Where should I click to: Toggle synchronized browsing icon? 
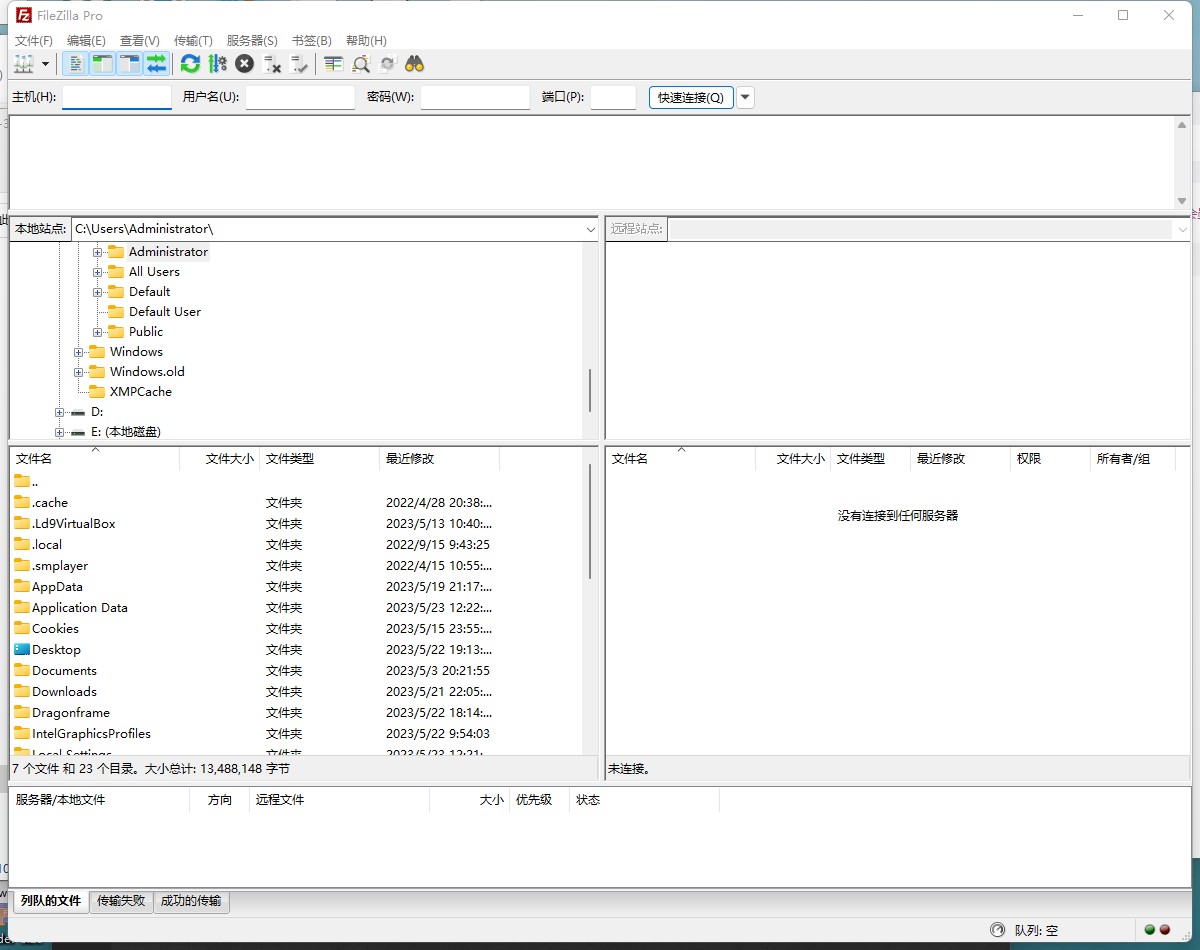(x=388, y=64)
